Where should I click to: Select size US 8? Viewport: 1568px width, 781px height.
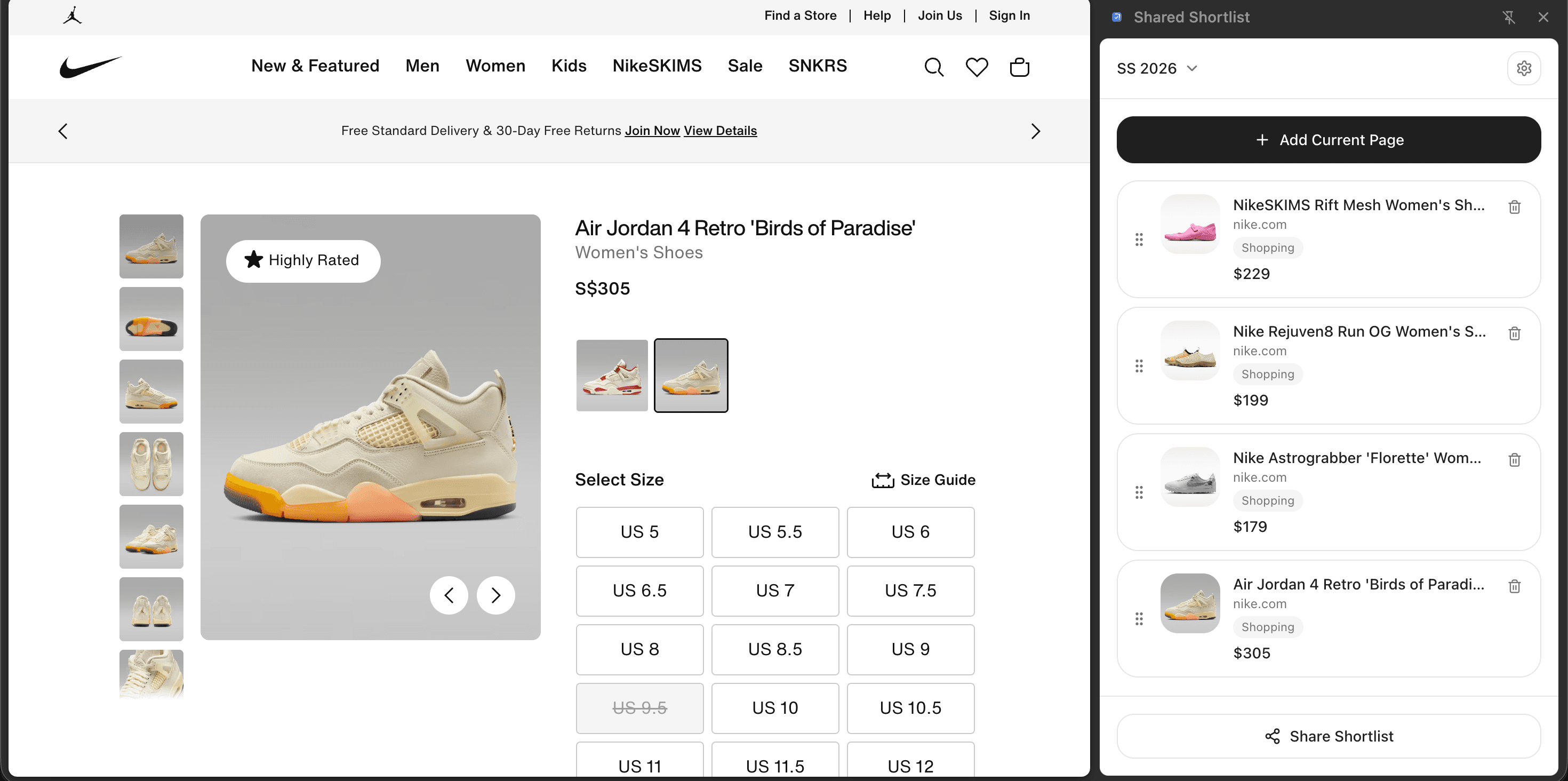639,650
